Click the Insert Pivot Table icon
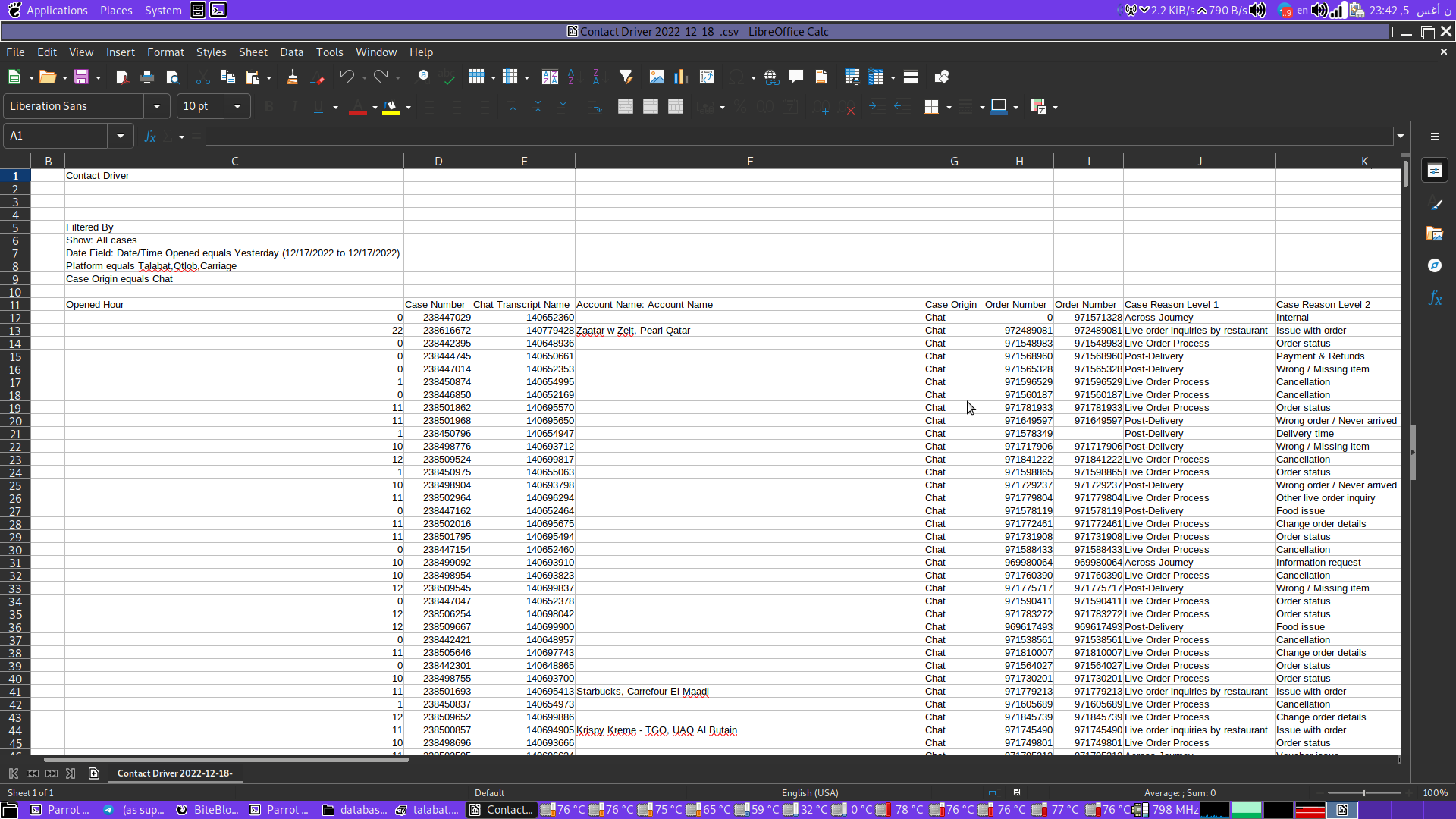The image size is (1456, 819). pos(707,77)
